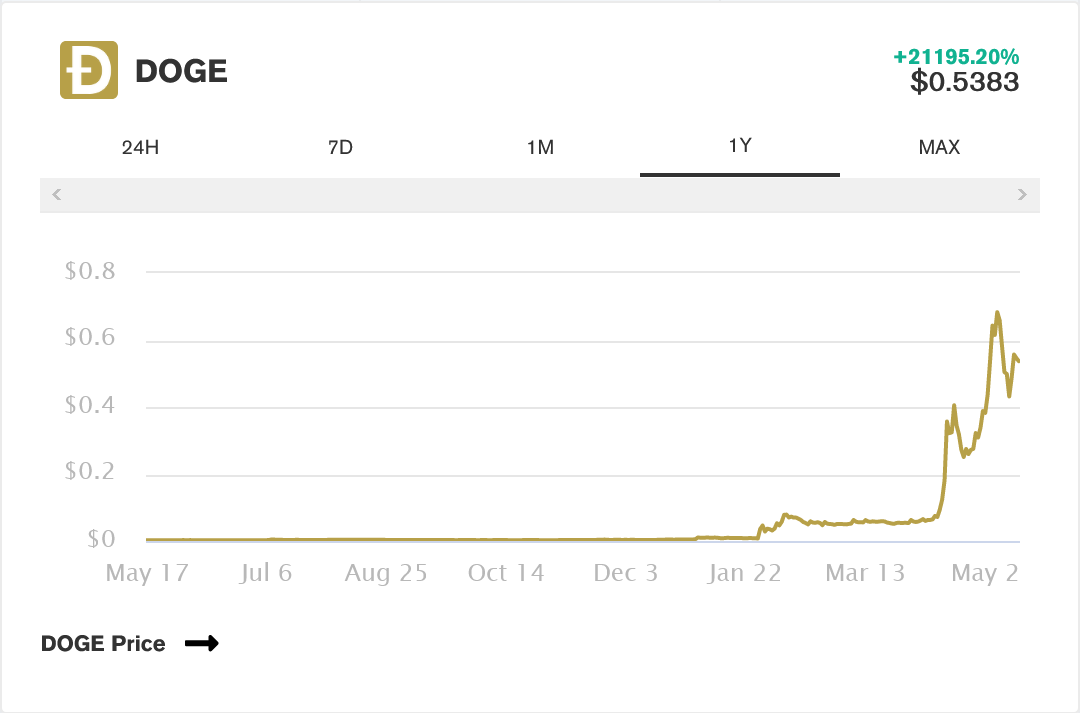Click the +21195.20% change percentage
Screen dimensions: 1080x713
tap(956, 56)
